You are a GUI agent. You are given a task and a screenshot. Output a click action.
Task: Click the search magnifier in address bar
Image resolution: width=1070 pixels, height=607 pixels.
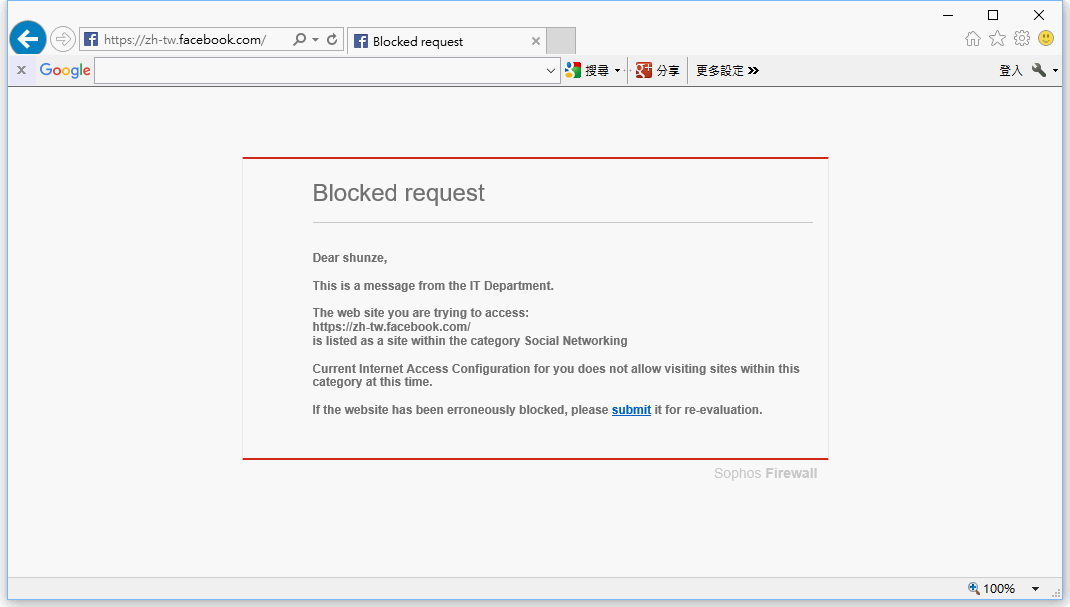coord(299,40)
